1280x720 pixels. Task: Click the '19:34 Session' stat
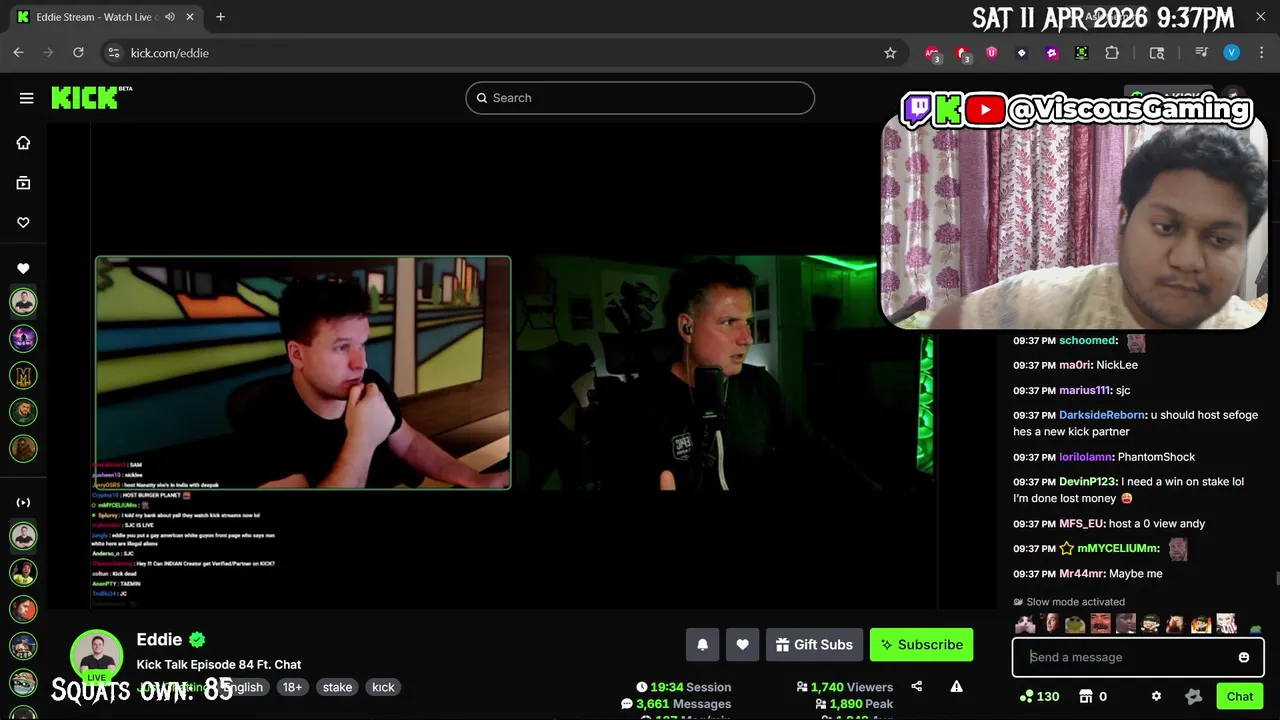point(684,687)
